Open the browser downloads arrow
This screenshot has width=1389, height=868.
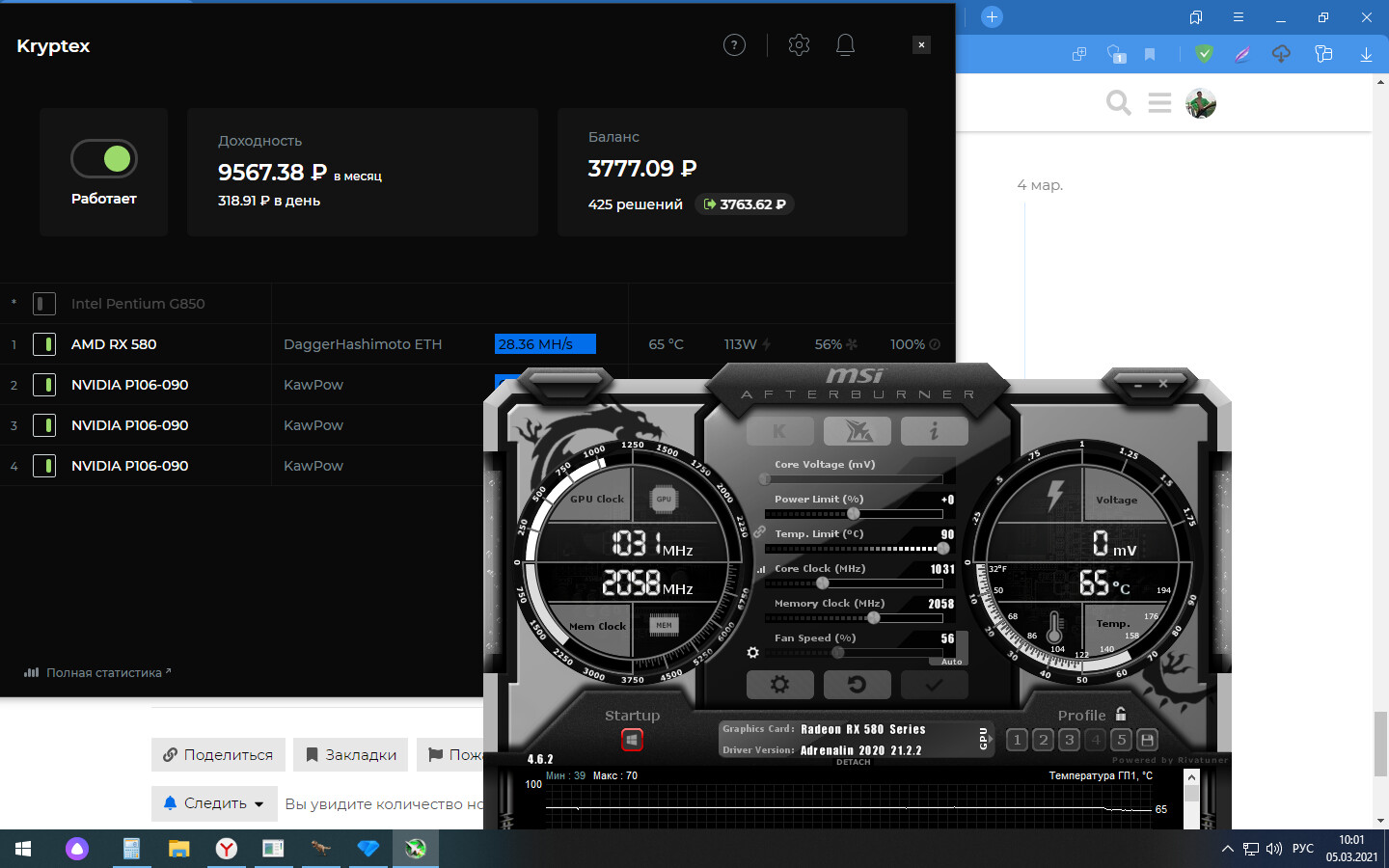pos(1366,55)
